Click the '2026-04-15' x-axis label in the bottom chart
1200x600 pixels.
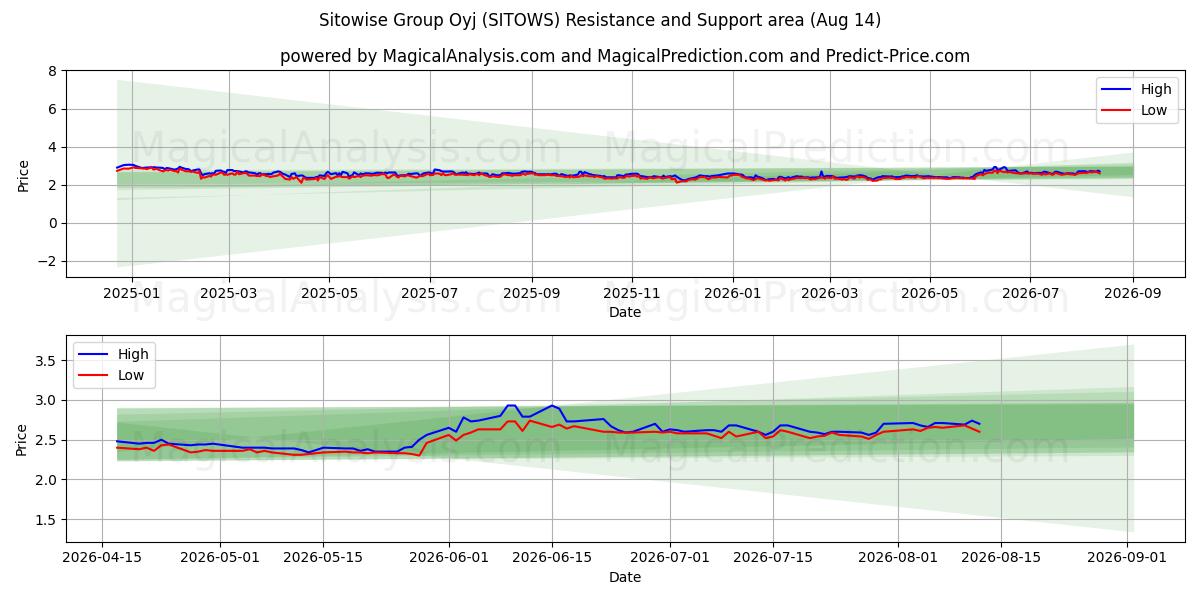click(103, 559)
